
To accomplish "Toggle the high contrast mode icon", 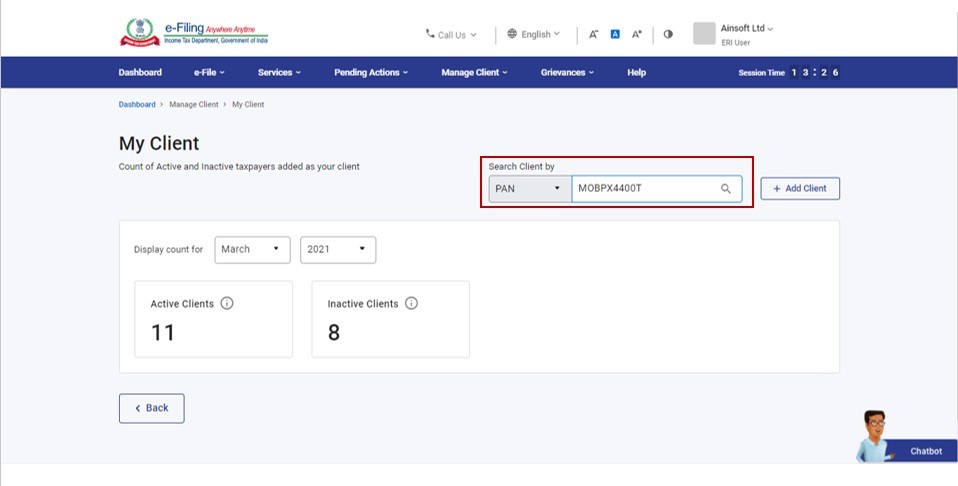I will (668, 34).
